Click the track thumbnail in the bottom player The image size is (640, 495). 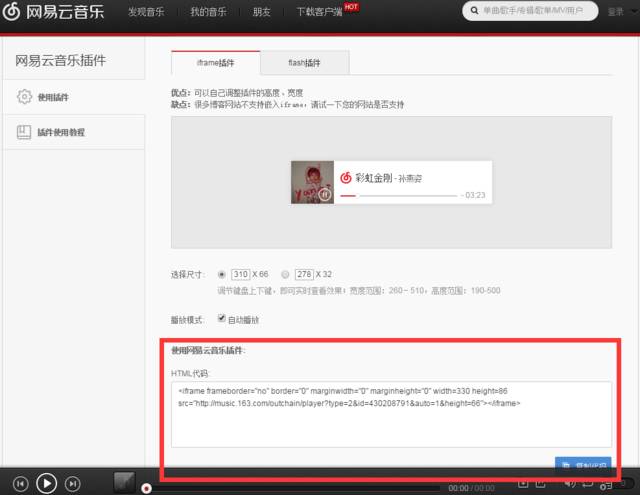(124, 482)
